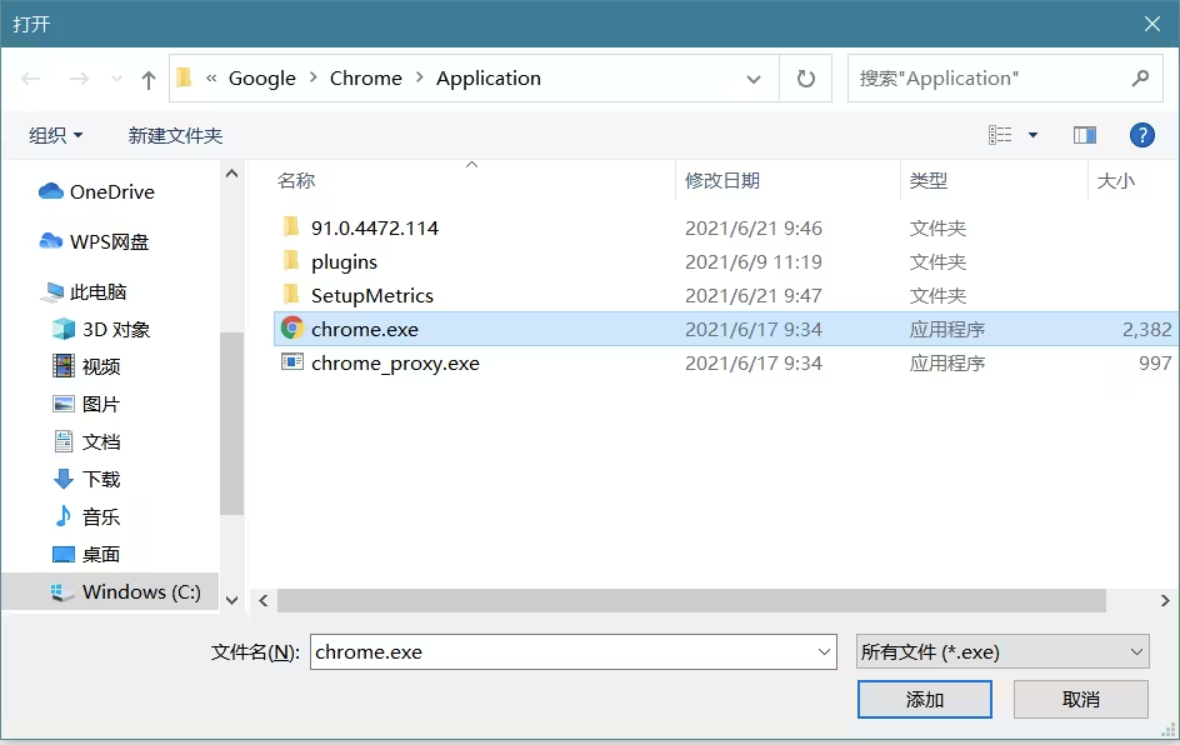
Task: Select OneDrive in the sidebar
Action: point(96,192)
